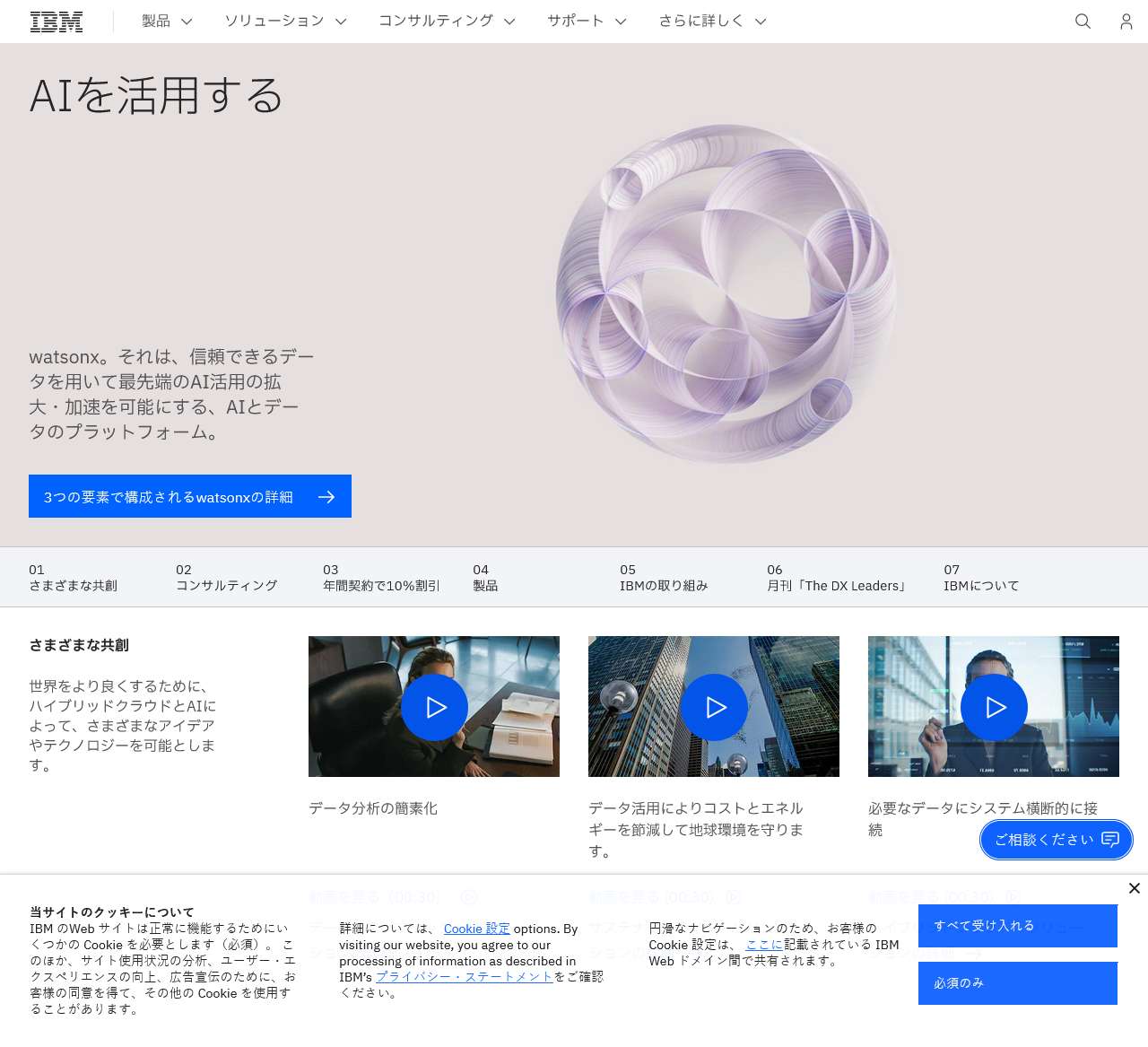Screen dimensions: 1148x1047
Task: Jump to section 07 IBMについて
Action: (981, 578)
